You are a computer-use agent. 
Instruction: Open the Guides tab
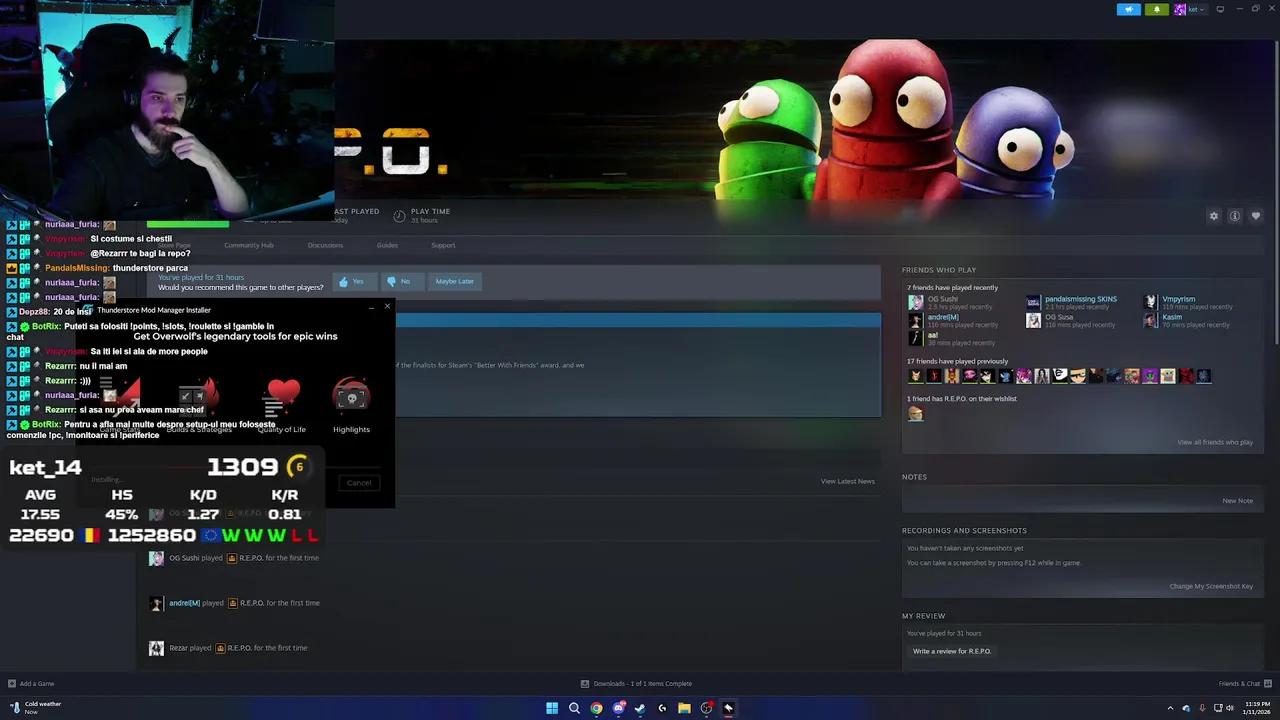pos(387,245)
